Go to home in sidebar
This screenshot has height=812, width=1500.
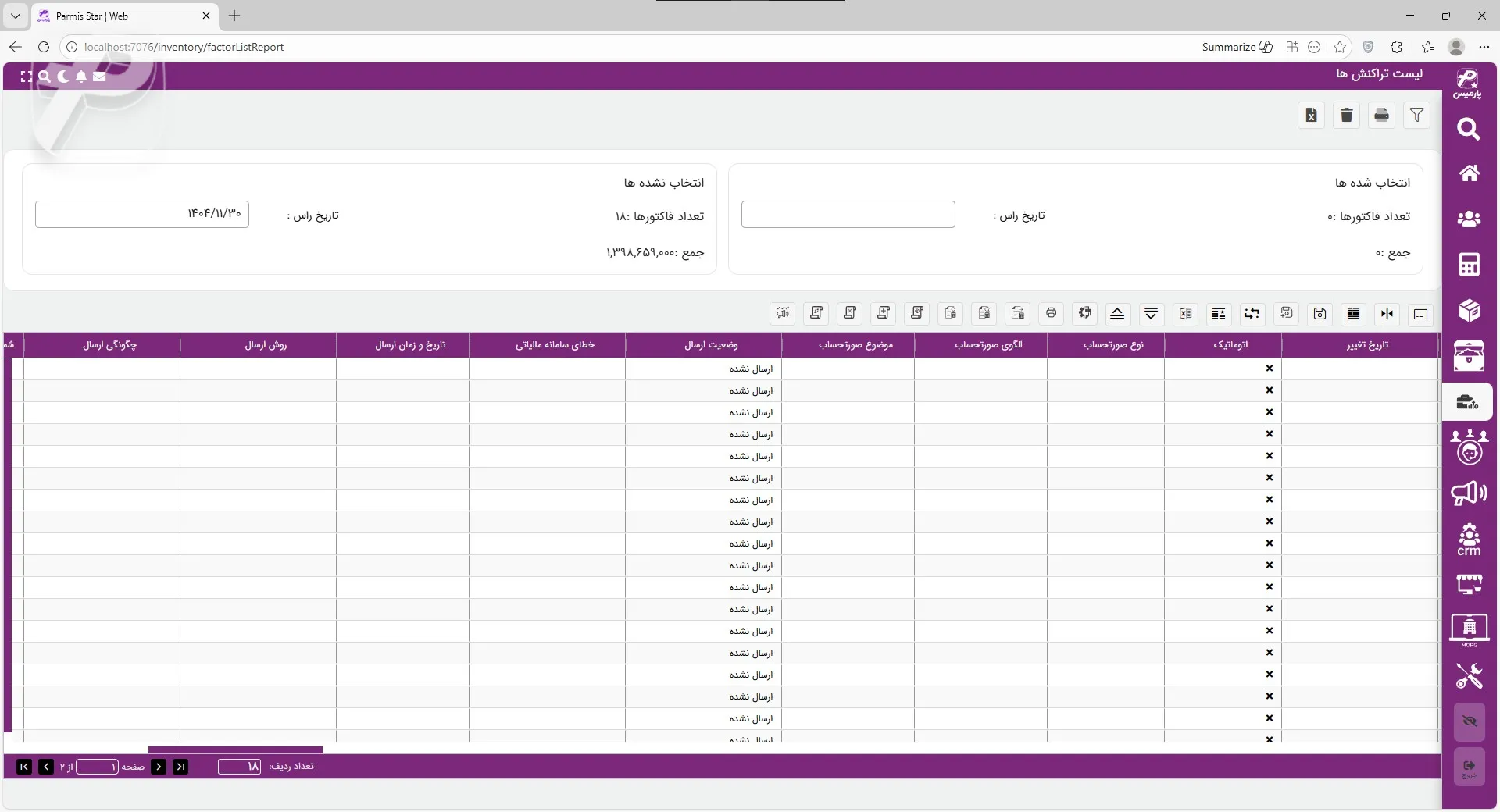[1469, 173]
